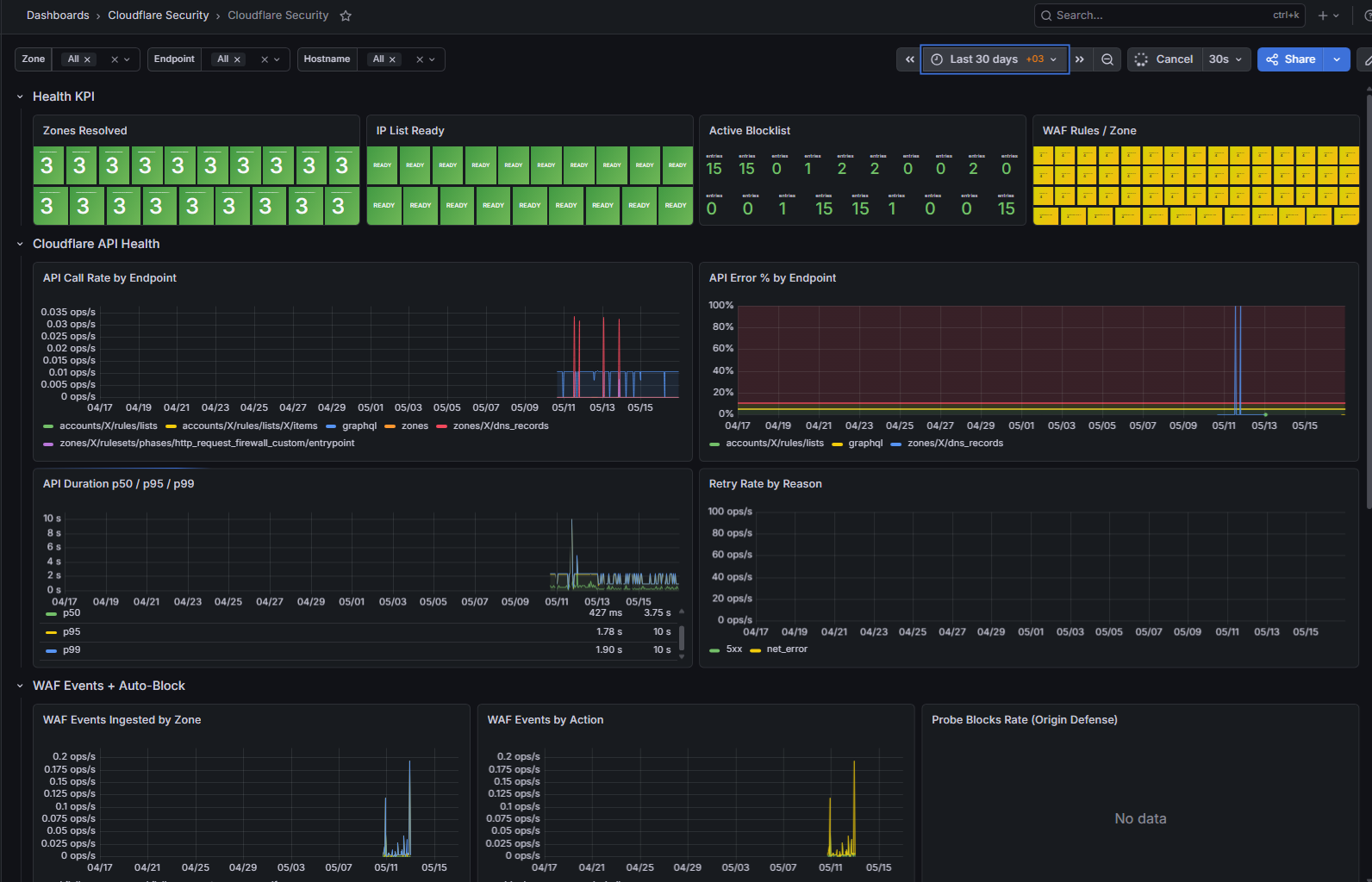Collapse the WAF Events + Auto-Block row
The image size is (1372, 882).
click(x=20, y=686)
